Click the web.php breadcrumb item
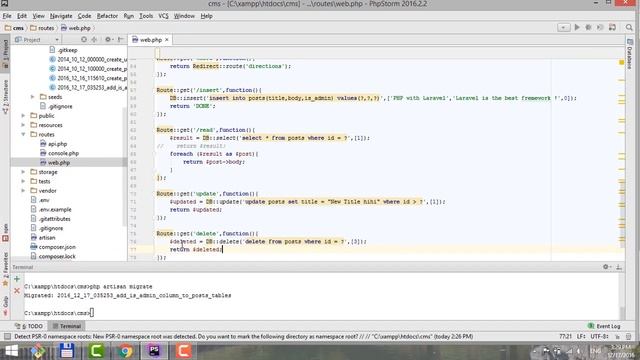 pyautogui.click(x=76, y=28)
